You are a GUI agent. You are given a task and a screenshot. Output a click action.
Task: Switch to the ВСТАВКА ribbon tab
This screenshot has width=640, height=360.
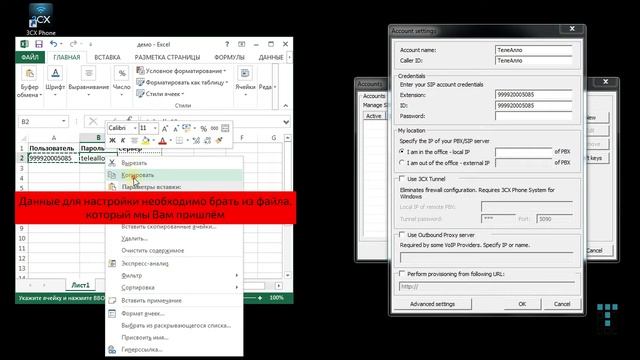point(107,57)
